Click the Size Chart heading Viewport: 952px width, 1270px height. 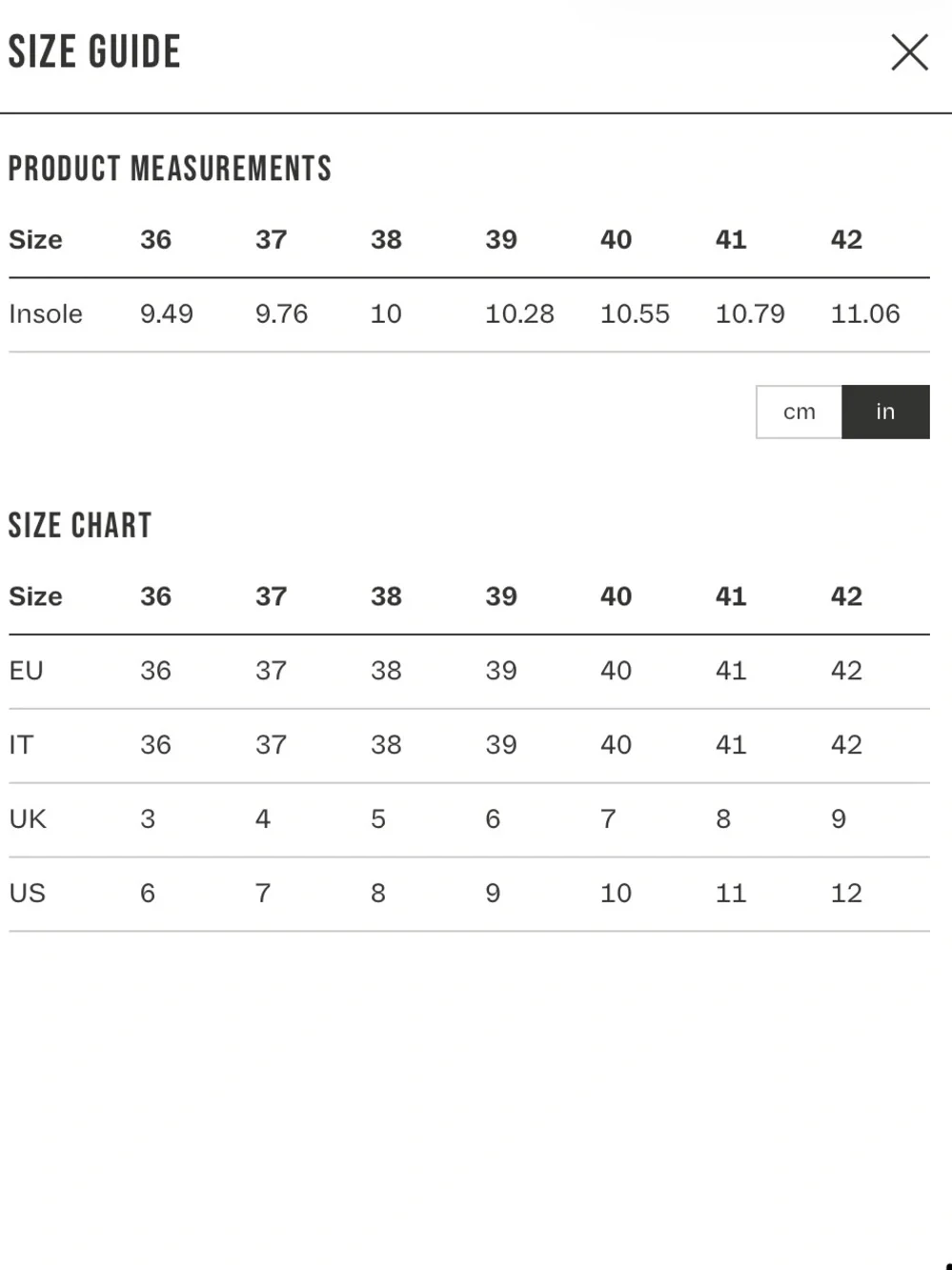click(80, 525)
